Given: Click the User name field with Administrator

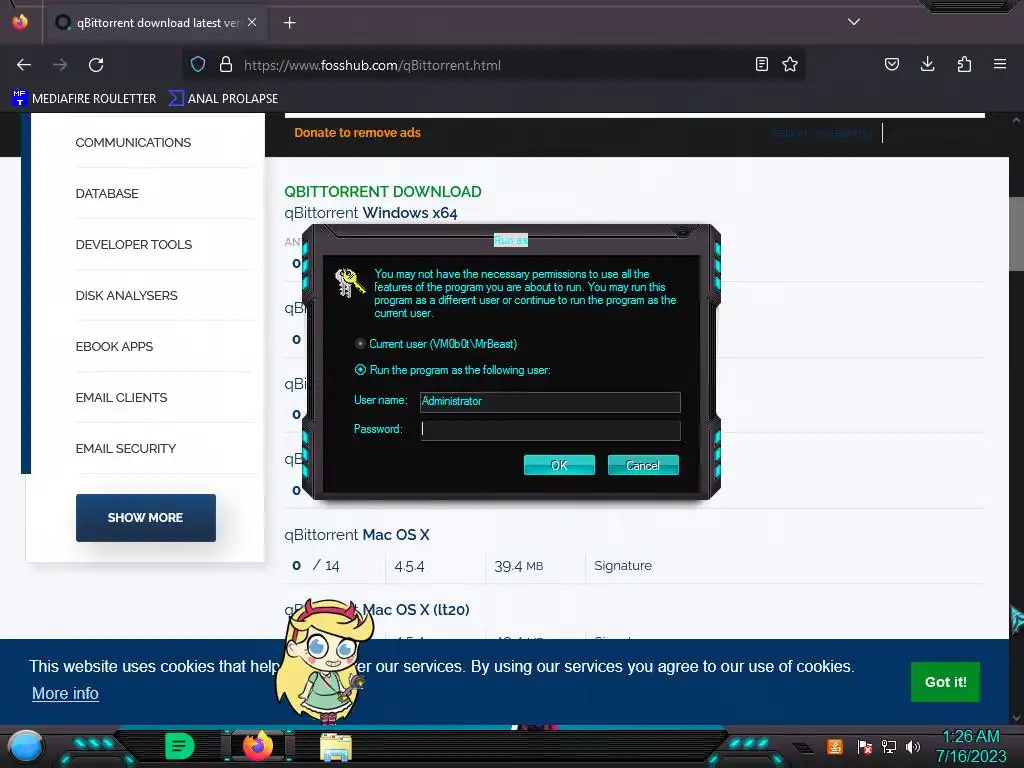Looking at the screenshot, I should click(x=550, y=401).
